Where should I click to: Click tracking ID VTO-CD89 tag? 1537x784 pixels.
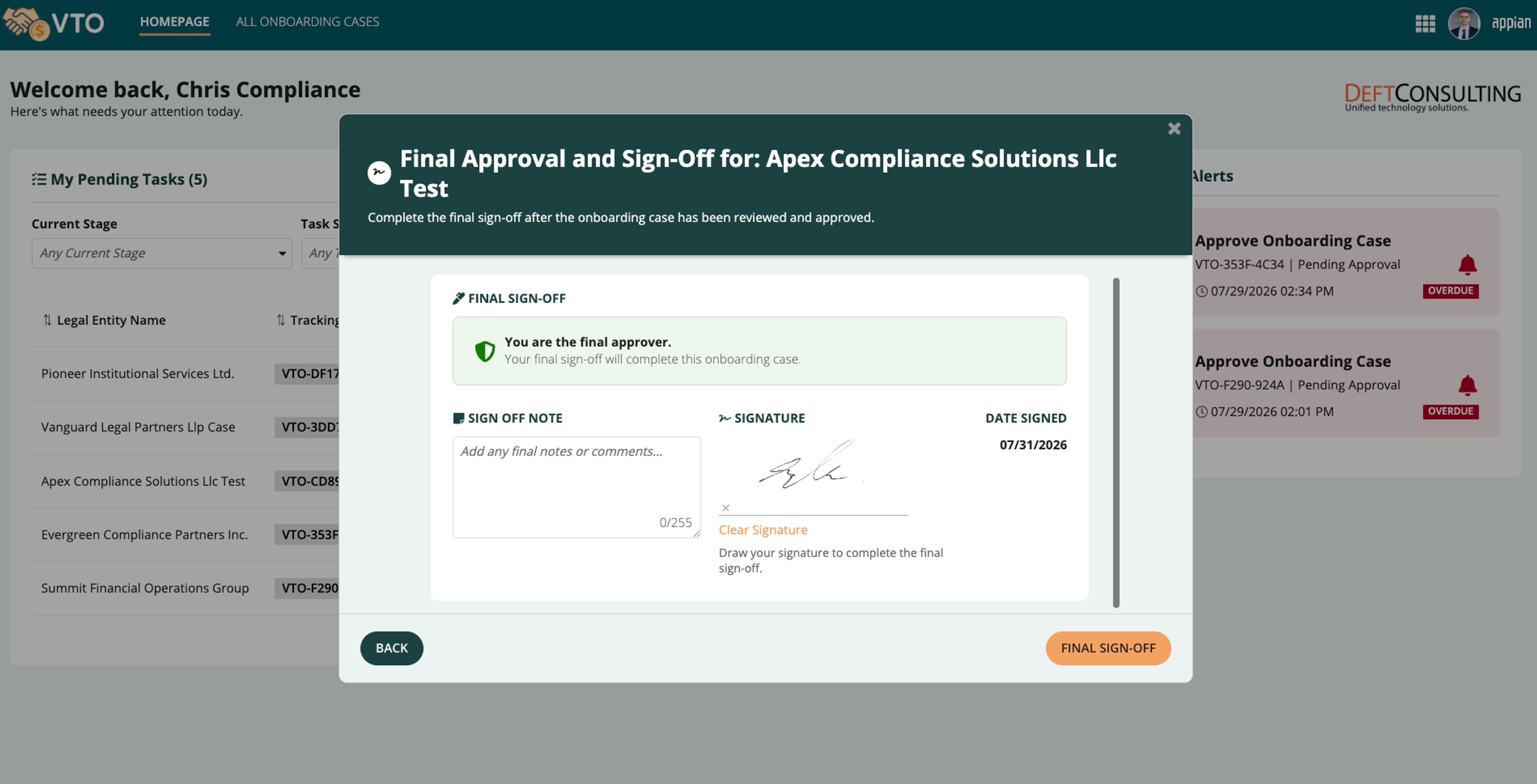(307, 481)
